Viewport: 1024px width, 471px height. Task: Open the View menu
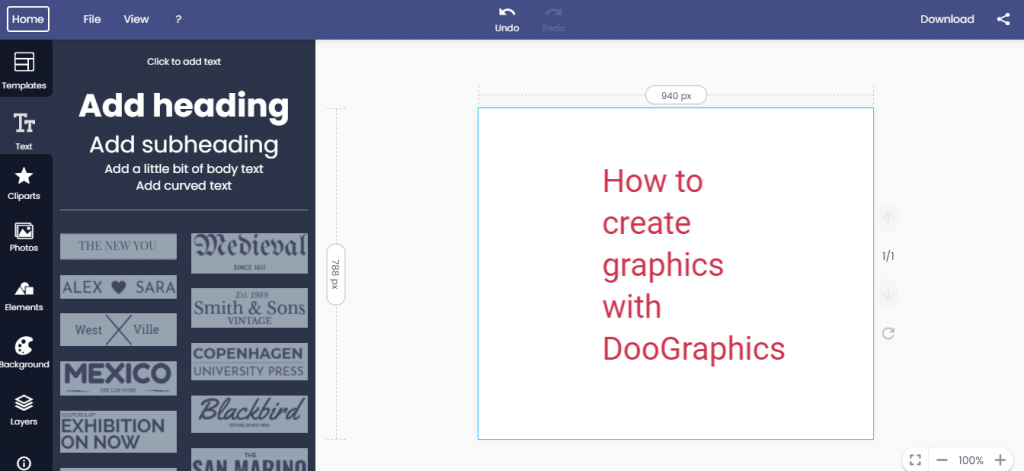click(136, 19)
